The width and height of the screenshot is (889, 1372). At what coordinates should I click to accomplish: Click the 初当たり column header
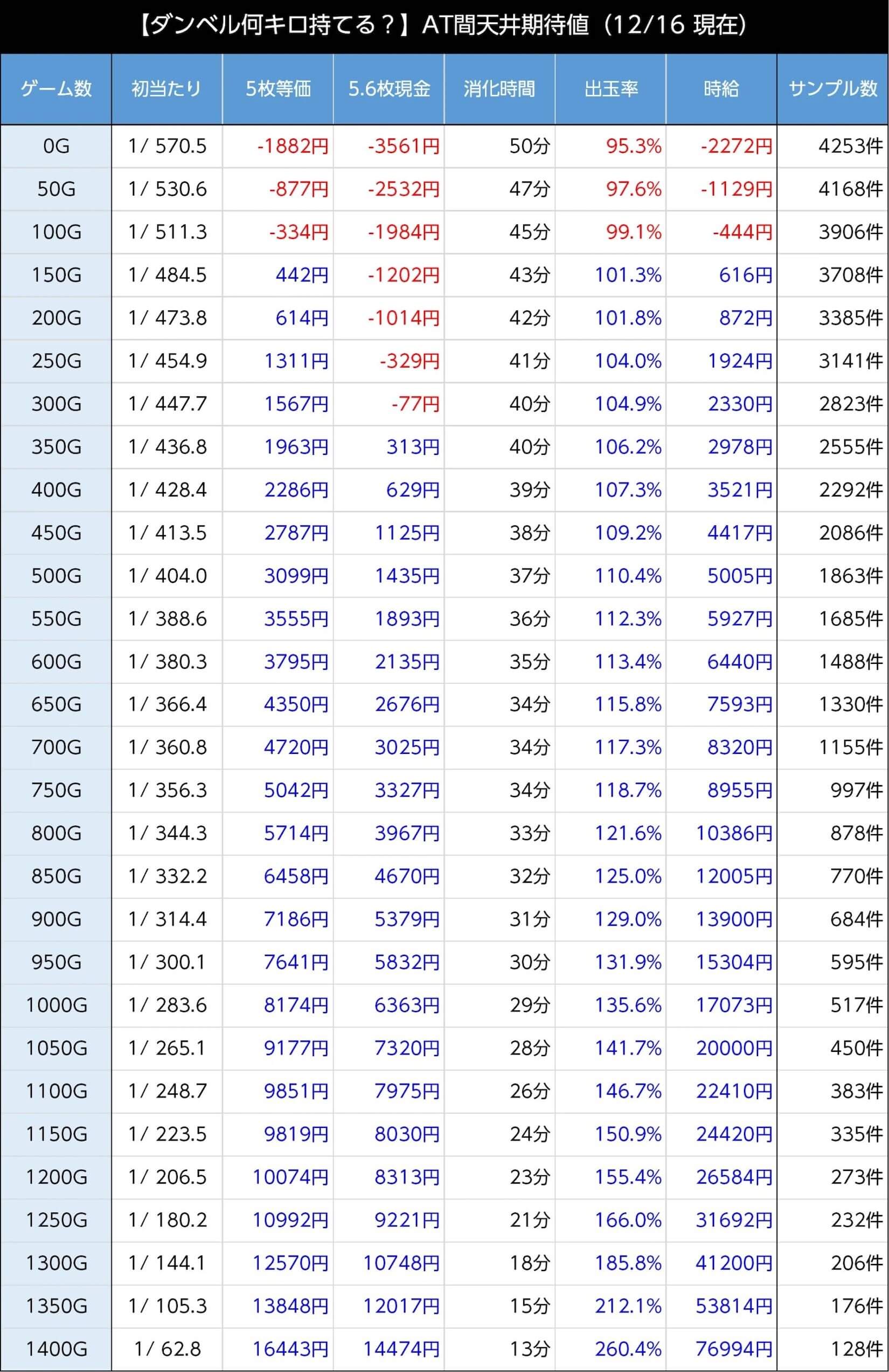pos(166,89)
